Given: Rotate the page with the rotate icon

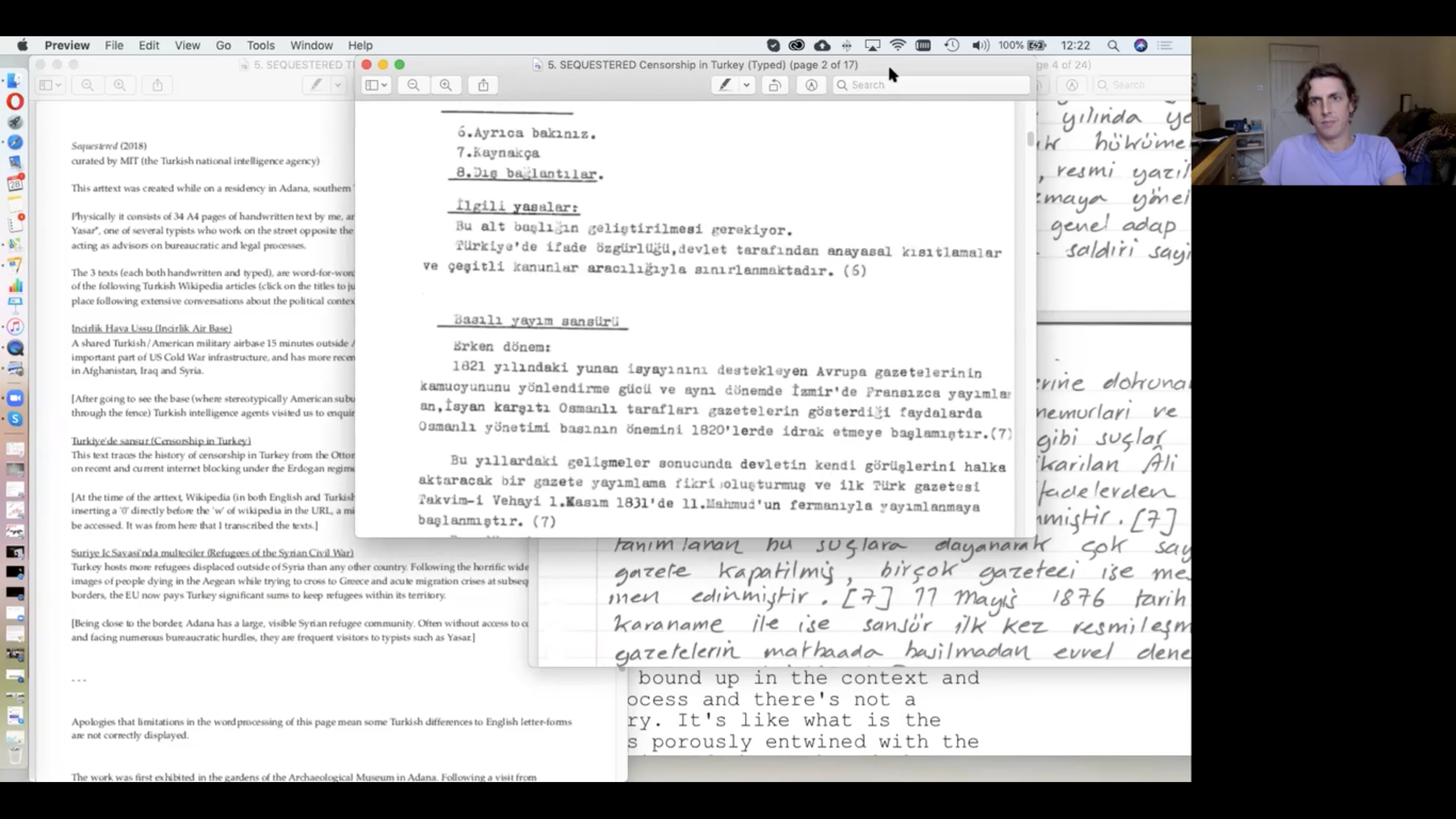Looking at the screenshot, I should [775, 85].
